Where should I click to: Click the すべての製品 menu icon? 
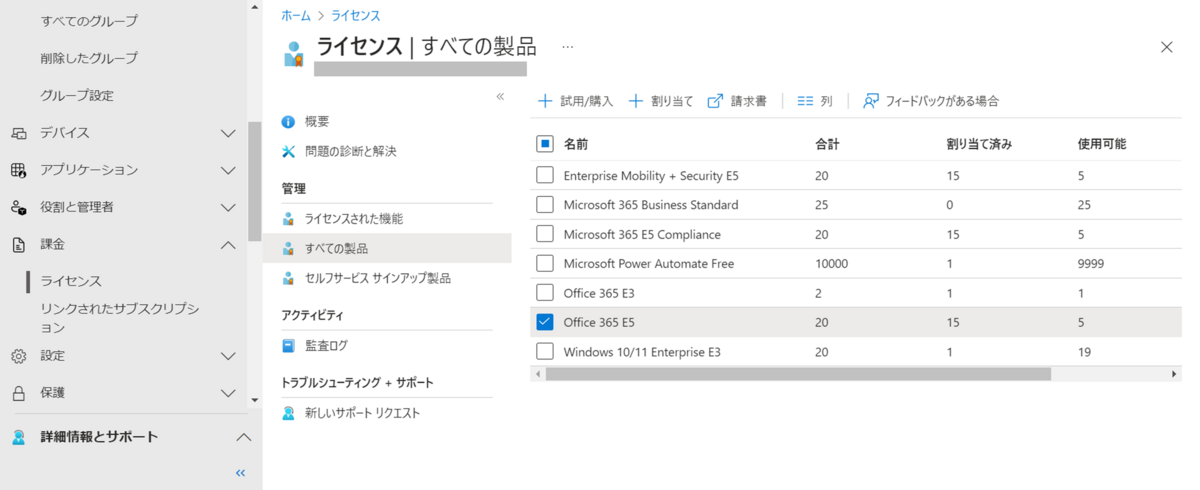[288, 248]
